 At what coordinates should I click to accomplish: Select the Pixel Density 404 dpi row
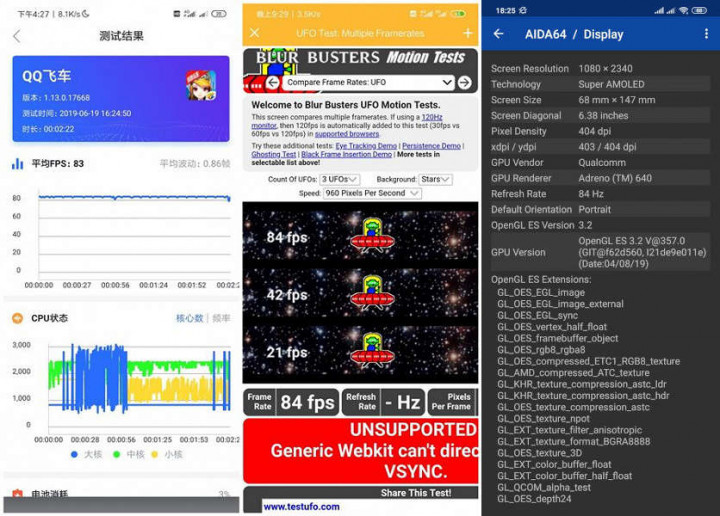click(600, 131)
